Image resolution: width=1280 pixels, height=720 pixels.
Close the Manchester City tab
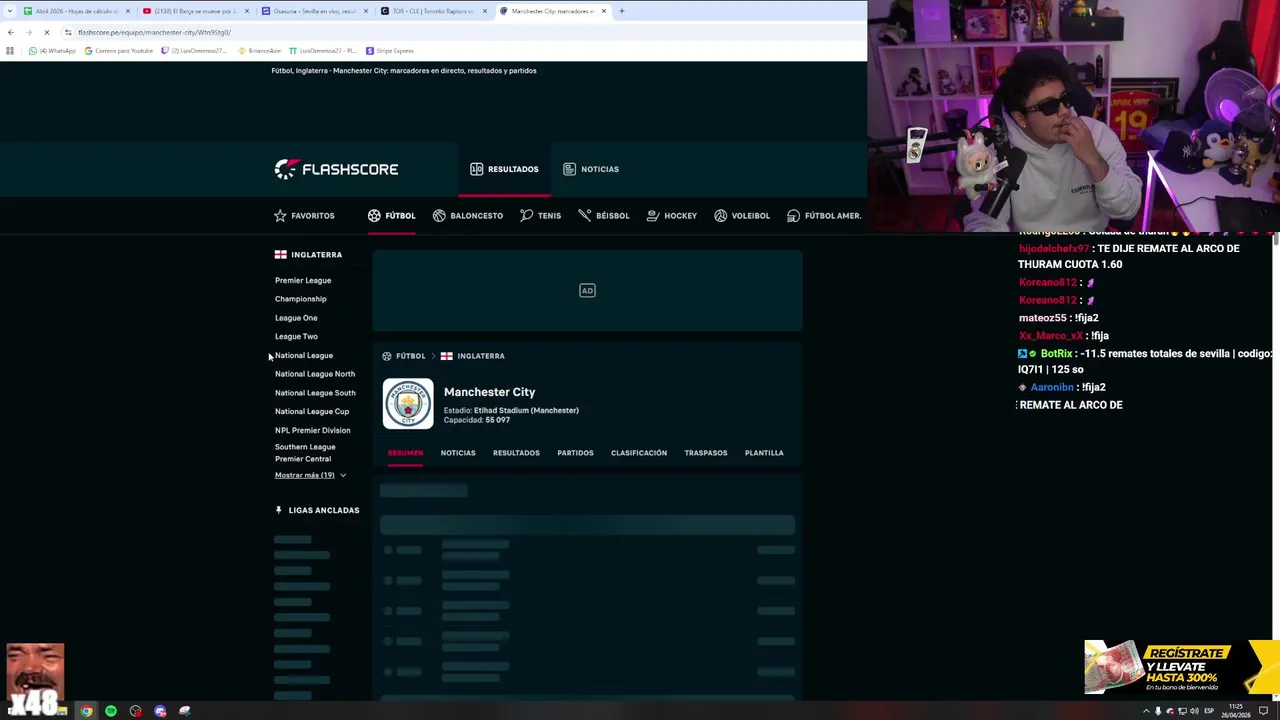pyautogui.click(x=604, y=11)
